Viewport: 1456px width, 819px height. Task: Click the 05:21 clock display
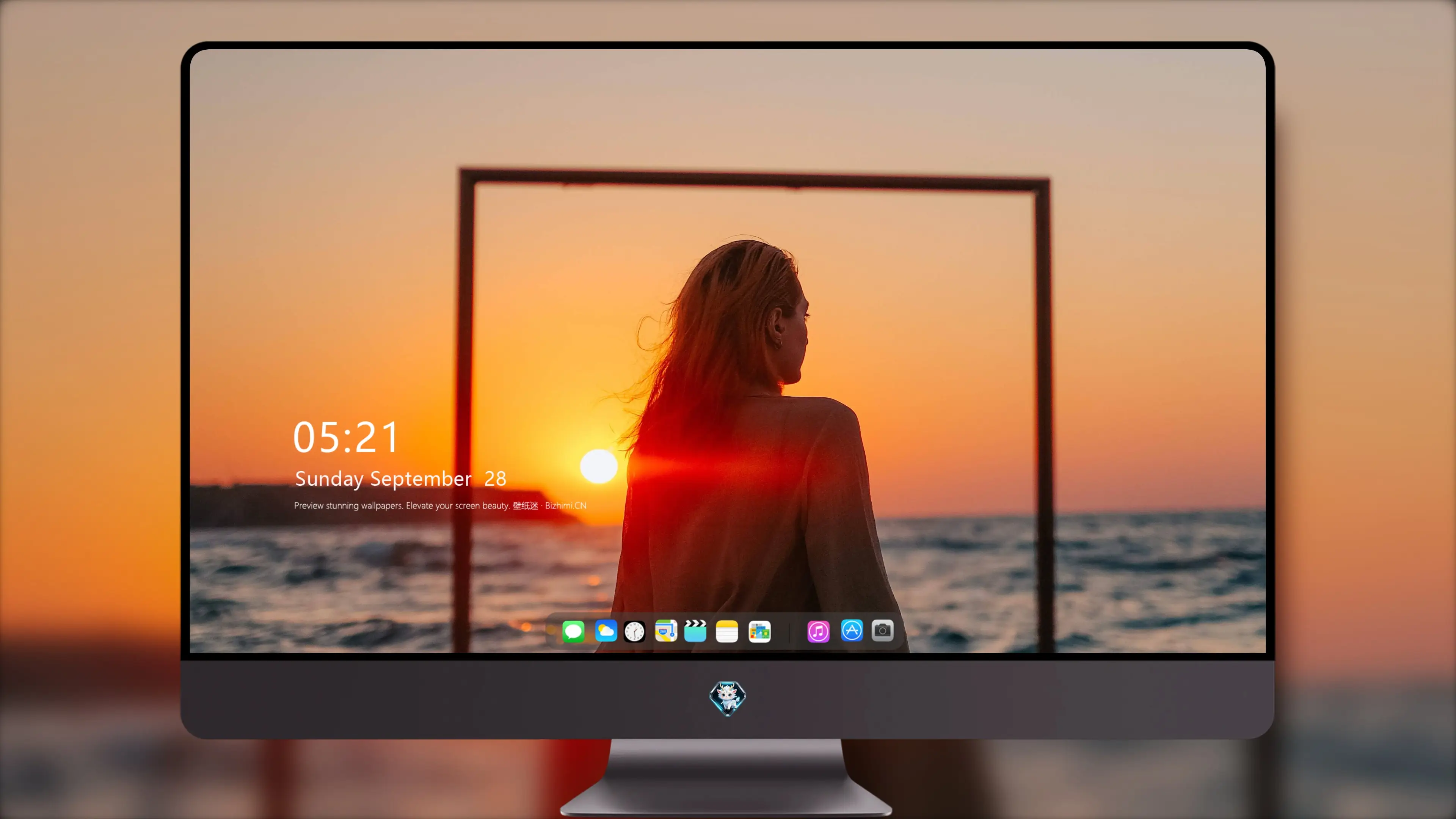pos(345,437)
